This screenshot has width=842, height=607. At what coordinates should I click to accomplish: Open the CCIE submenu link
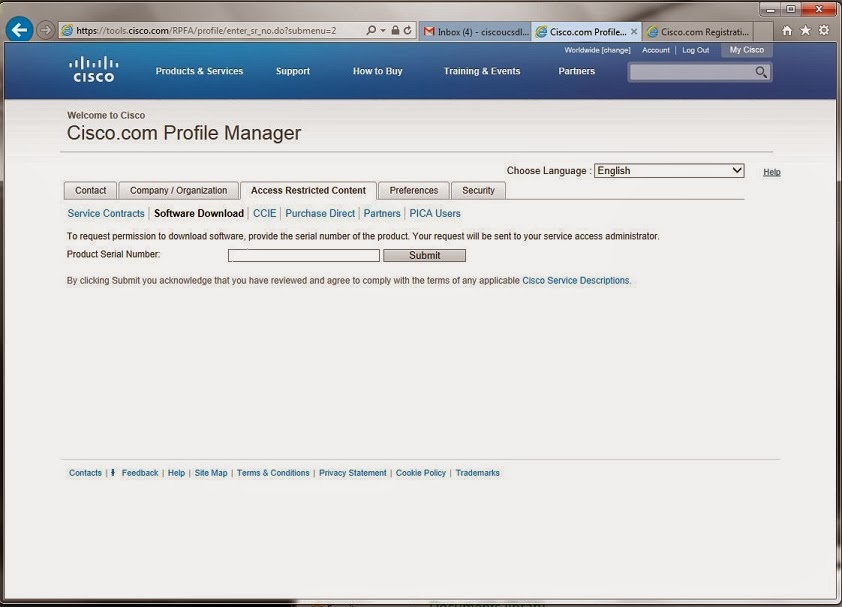pyautogui.click(x=264, y=213)
